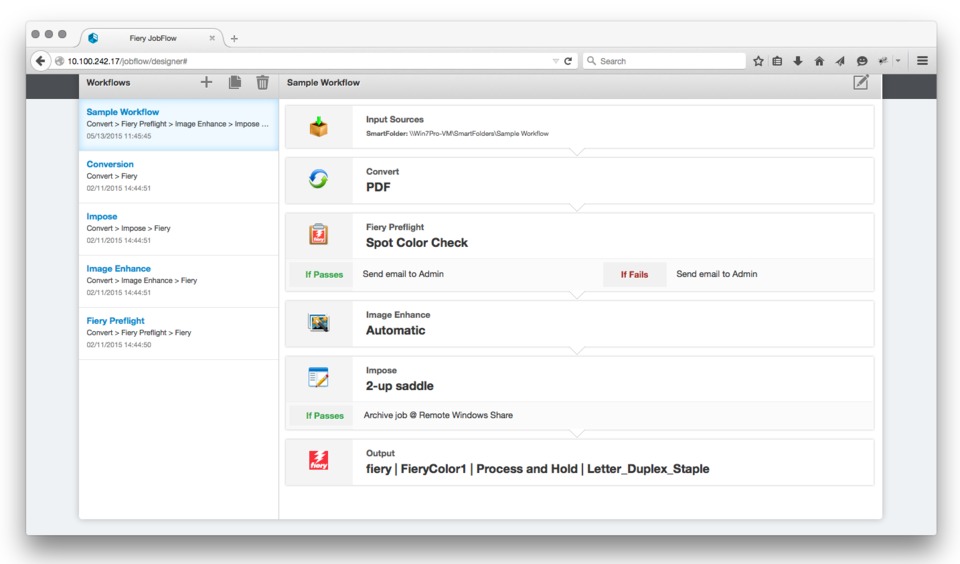This screenshot has width=960, height=564.
Task: Delete workflow using trash icon
Action: tap(263, 82)
